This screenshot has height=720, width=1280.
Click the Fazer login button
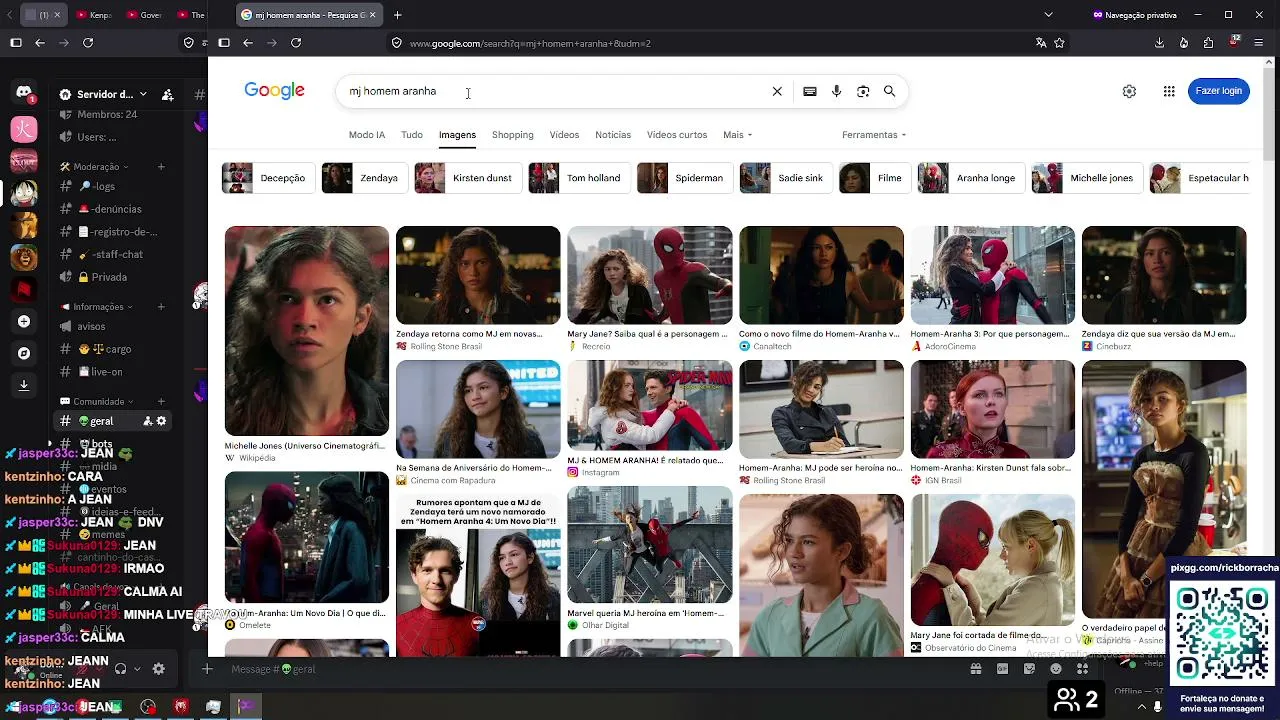tap(1219, 91)
